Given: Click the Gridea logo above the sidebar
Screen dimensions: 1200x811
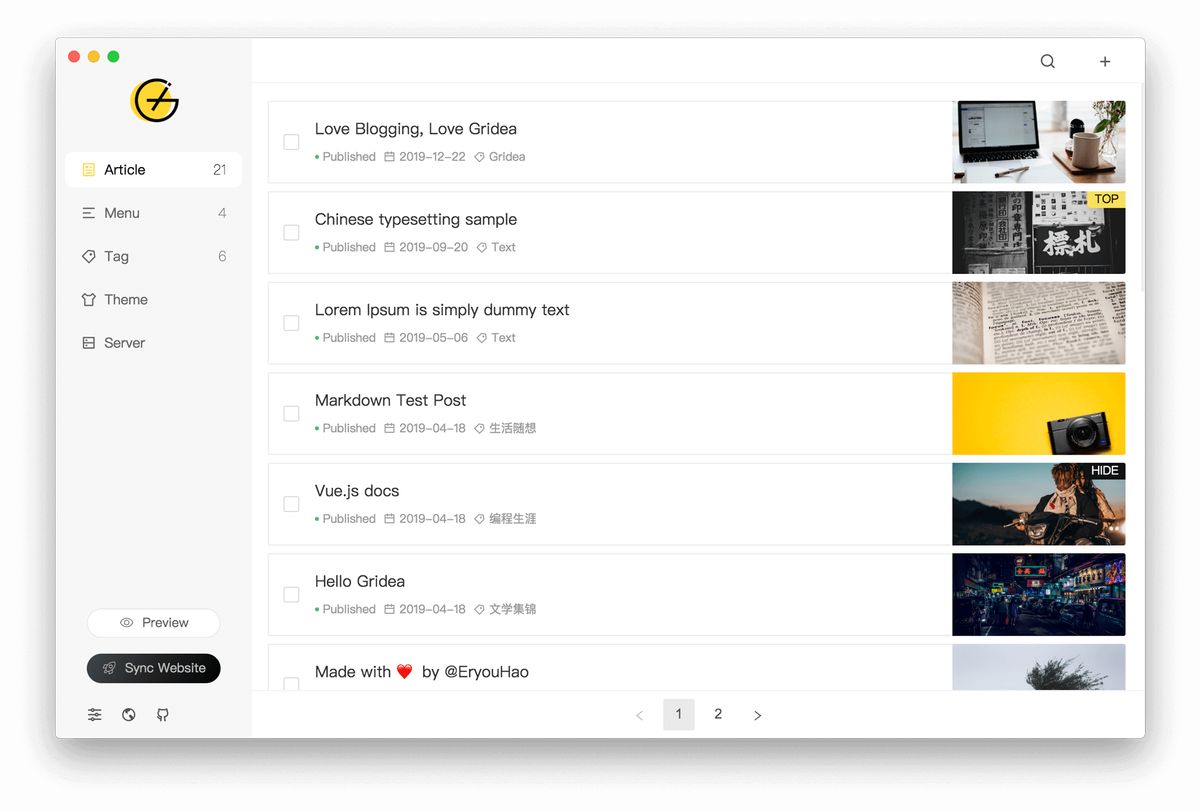Looking at the screenshot, I should [153, 101].
